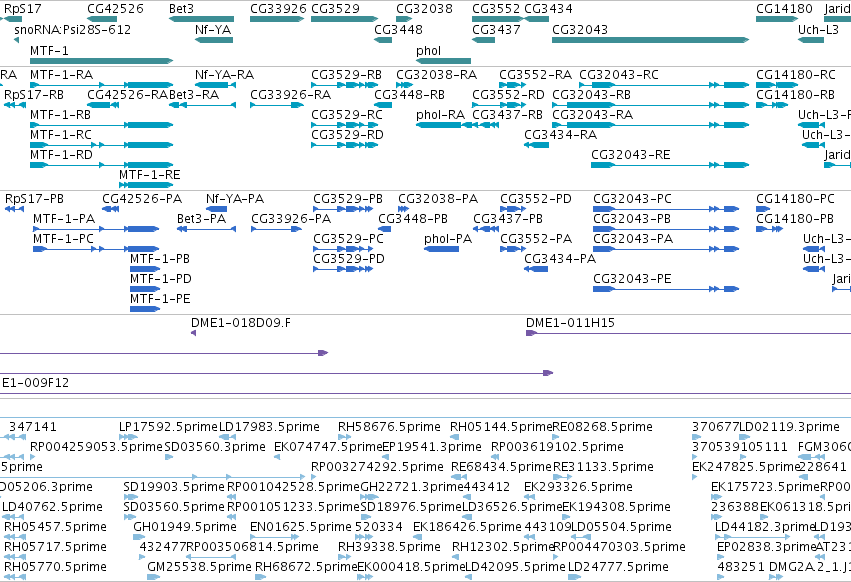This screenshot has width=851, height=582.
Task: Click transcript MTF-1-RE
Action: click(150, 175)
